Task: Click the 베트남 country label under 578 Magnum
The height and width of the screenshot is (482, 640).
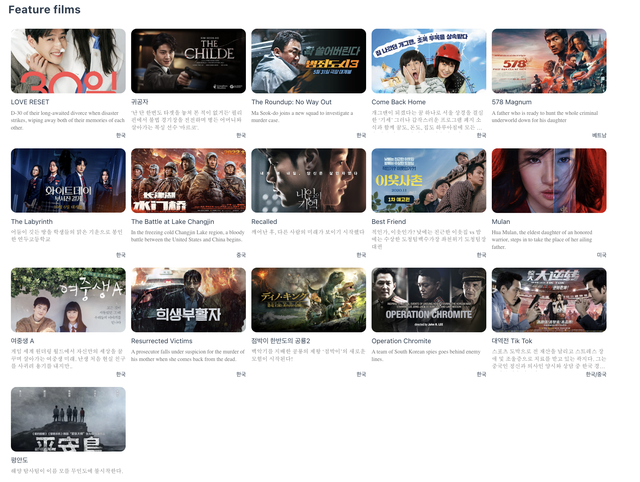Action: 599,135
